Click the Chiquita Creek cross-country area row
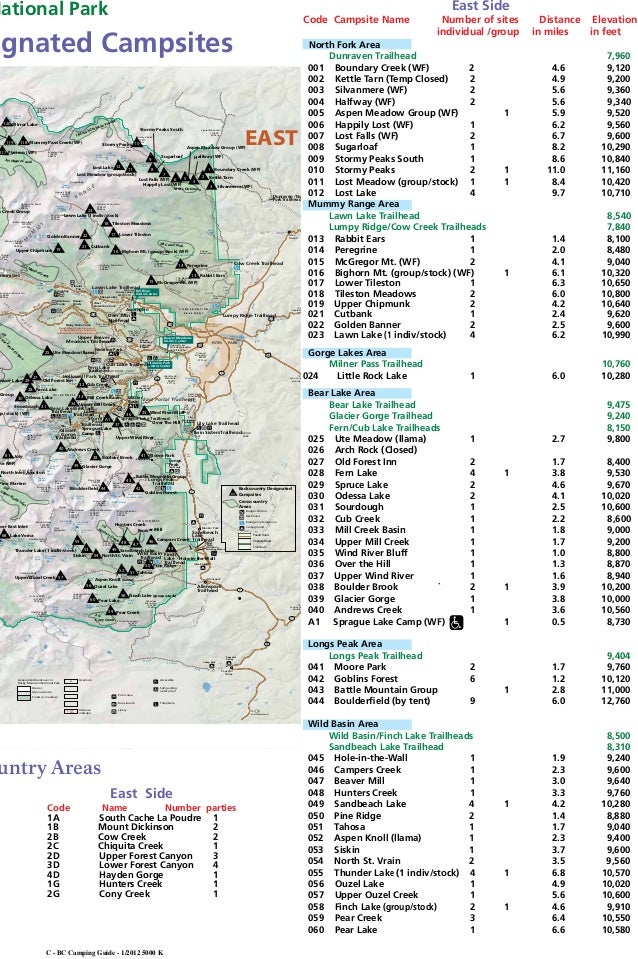Image resolution: width=638 pixels, height=959 pixels. coord(133,846)
